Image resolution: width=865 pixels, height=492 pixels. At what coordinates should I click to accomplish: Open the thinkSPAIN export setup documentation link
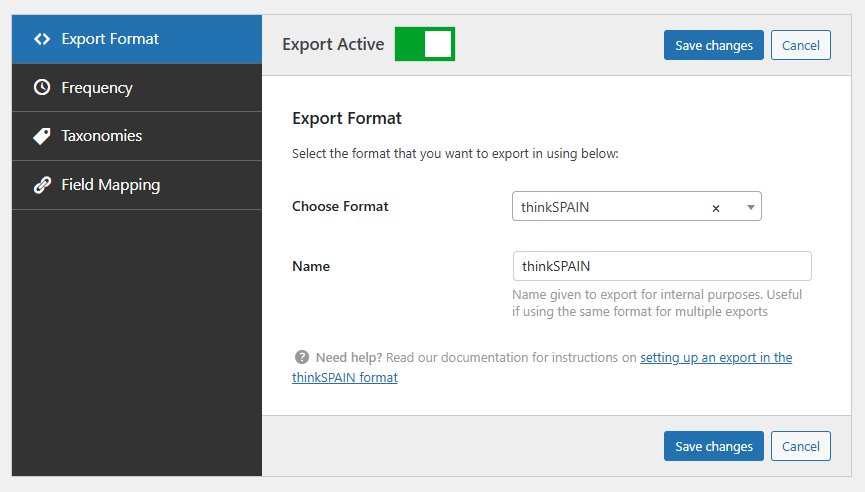(x=715, y=357)
